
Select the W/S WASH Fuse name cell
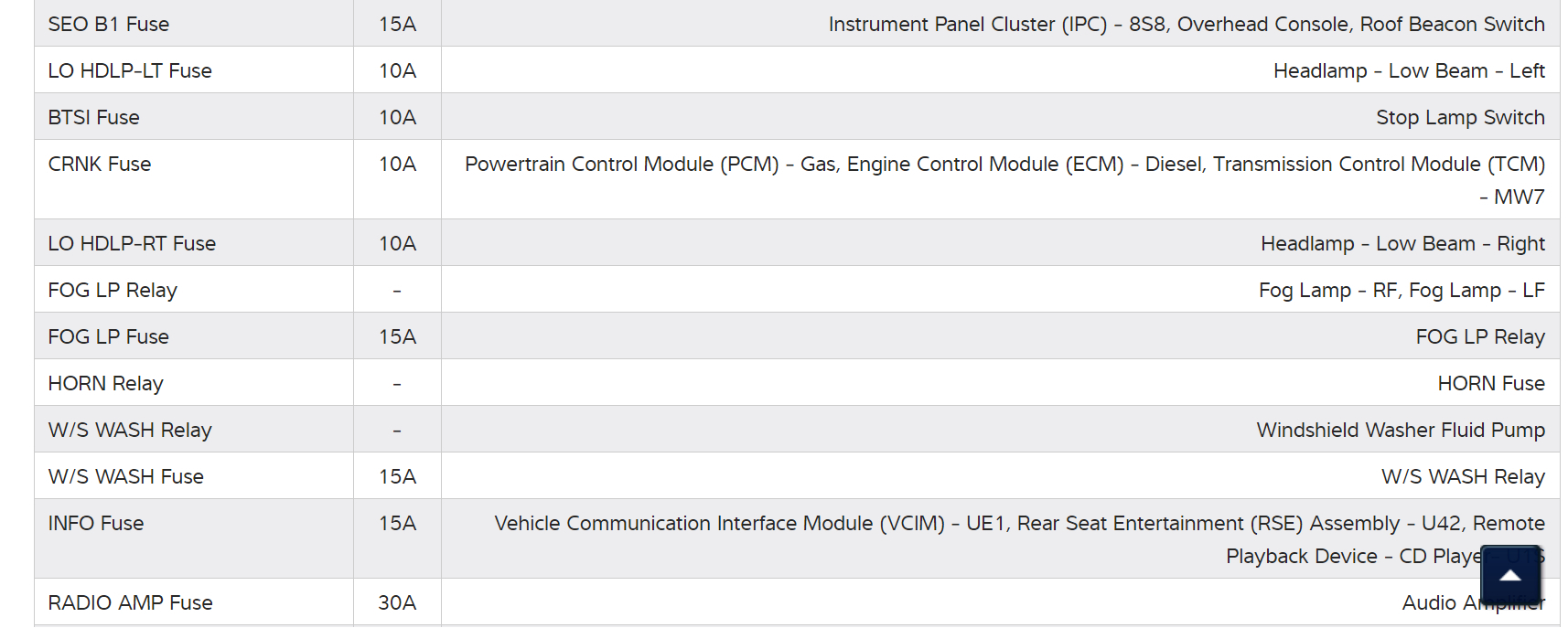click(126, 477)
